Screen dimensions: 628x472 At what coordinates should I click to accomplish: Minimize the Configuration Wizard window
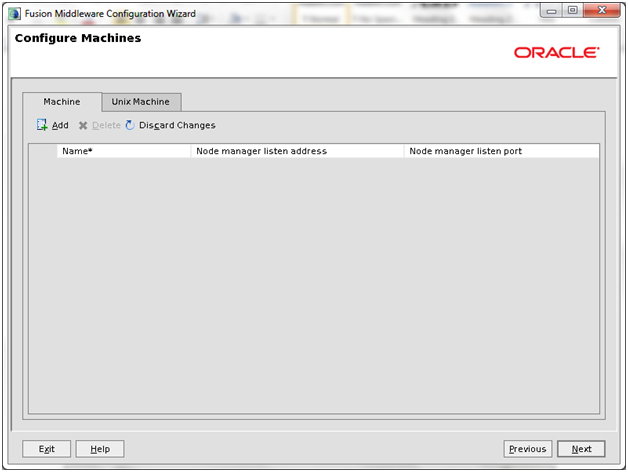pyautogui.click(x=552, y=11)
